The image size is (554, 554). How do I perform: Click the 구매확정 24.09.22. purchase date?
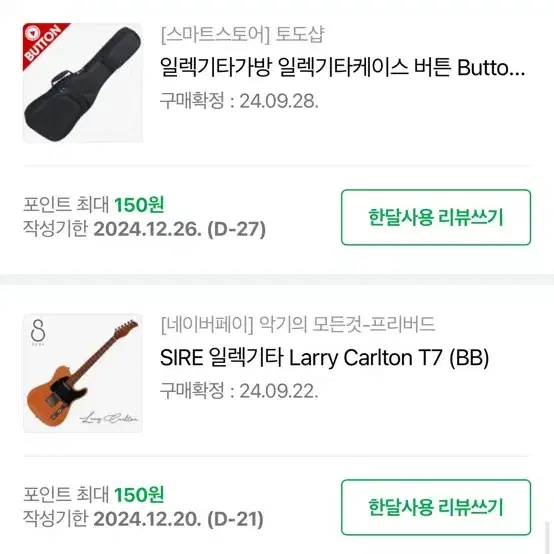click(239, 391)
